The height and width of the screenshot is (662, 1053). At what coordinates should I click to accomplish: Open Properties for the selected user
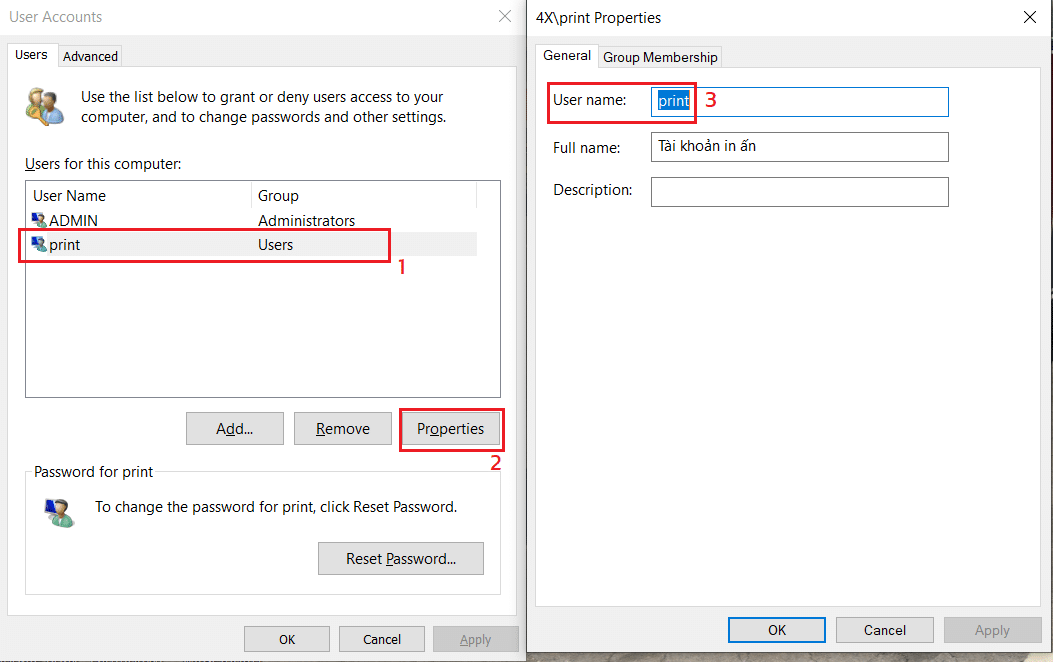coord(450,429)
